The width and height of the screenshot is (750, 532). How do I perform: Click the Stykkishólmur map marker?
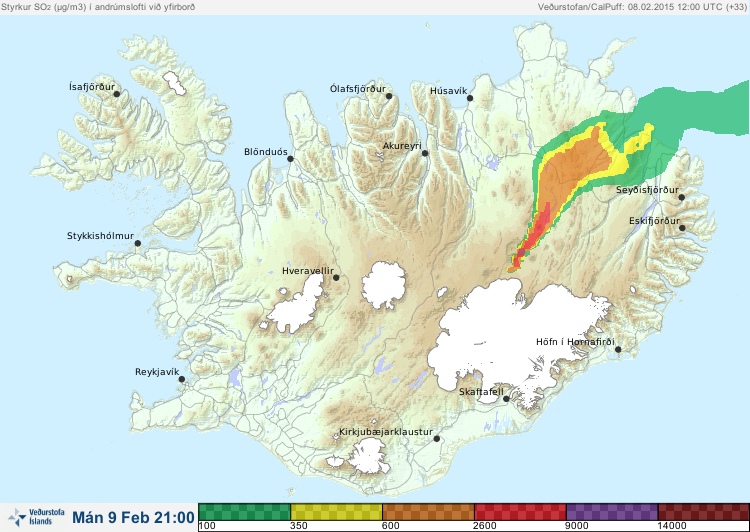click(x=138, y=244)
